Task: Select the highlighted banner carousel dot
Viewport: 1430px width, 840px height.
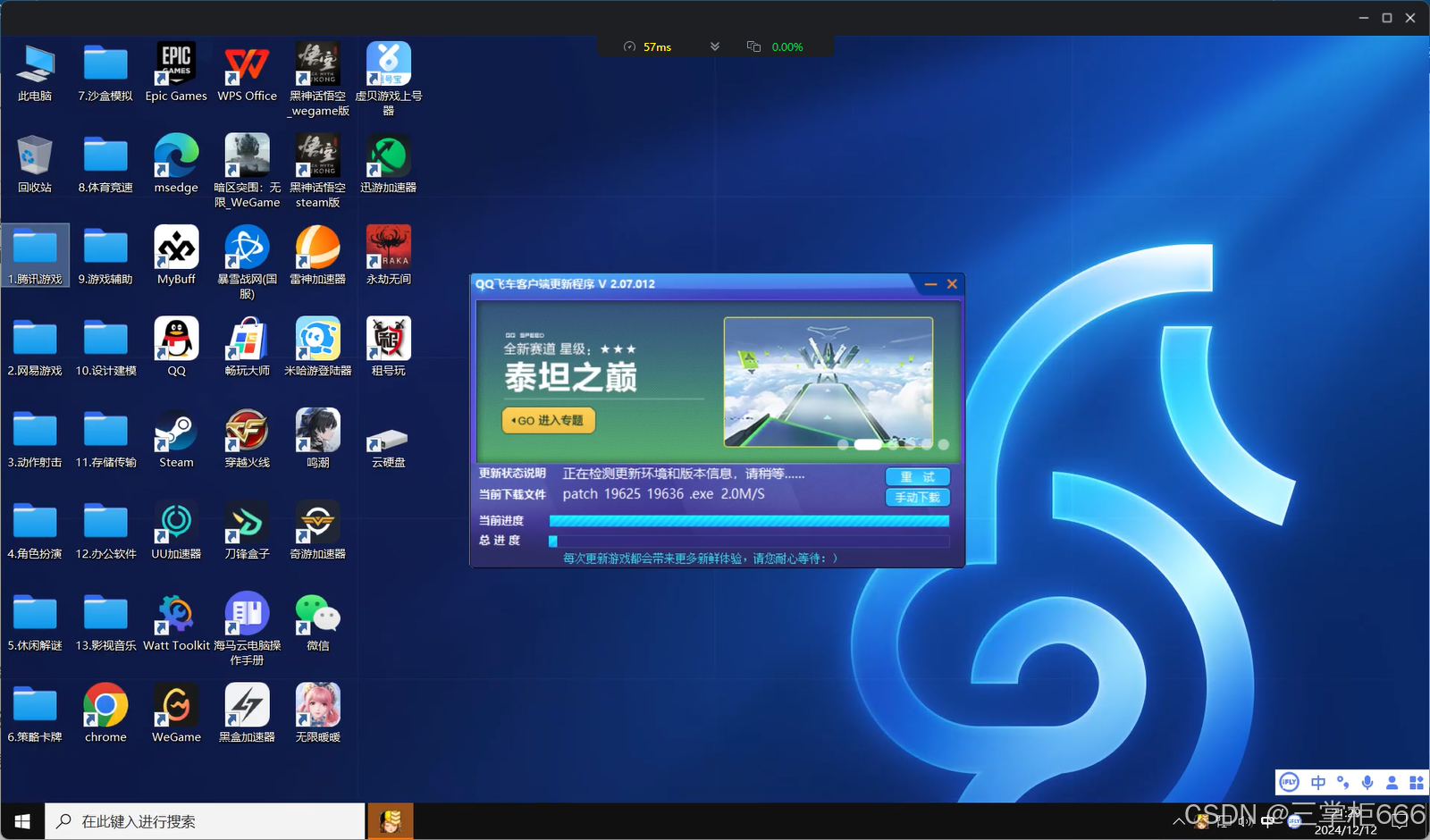Action: click(868, 444)
